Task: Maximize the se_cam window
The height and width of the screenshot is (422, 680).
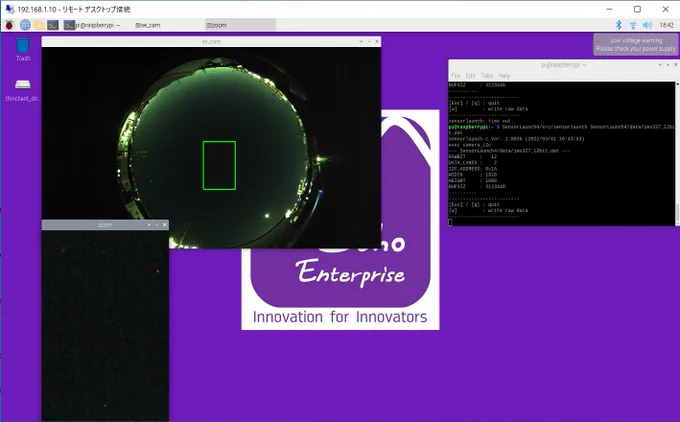Action: click(x=369, y=42)
